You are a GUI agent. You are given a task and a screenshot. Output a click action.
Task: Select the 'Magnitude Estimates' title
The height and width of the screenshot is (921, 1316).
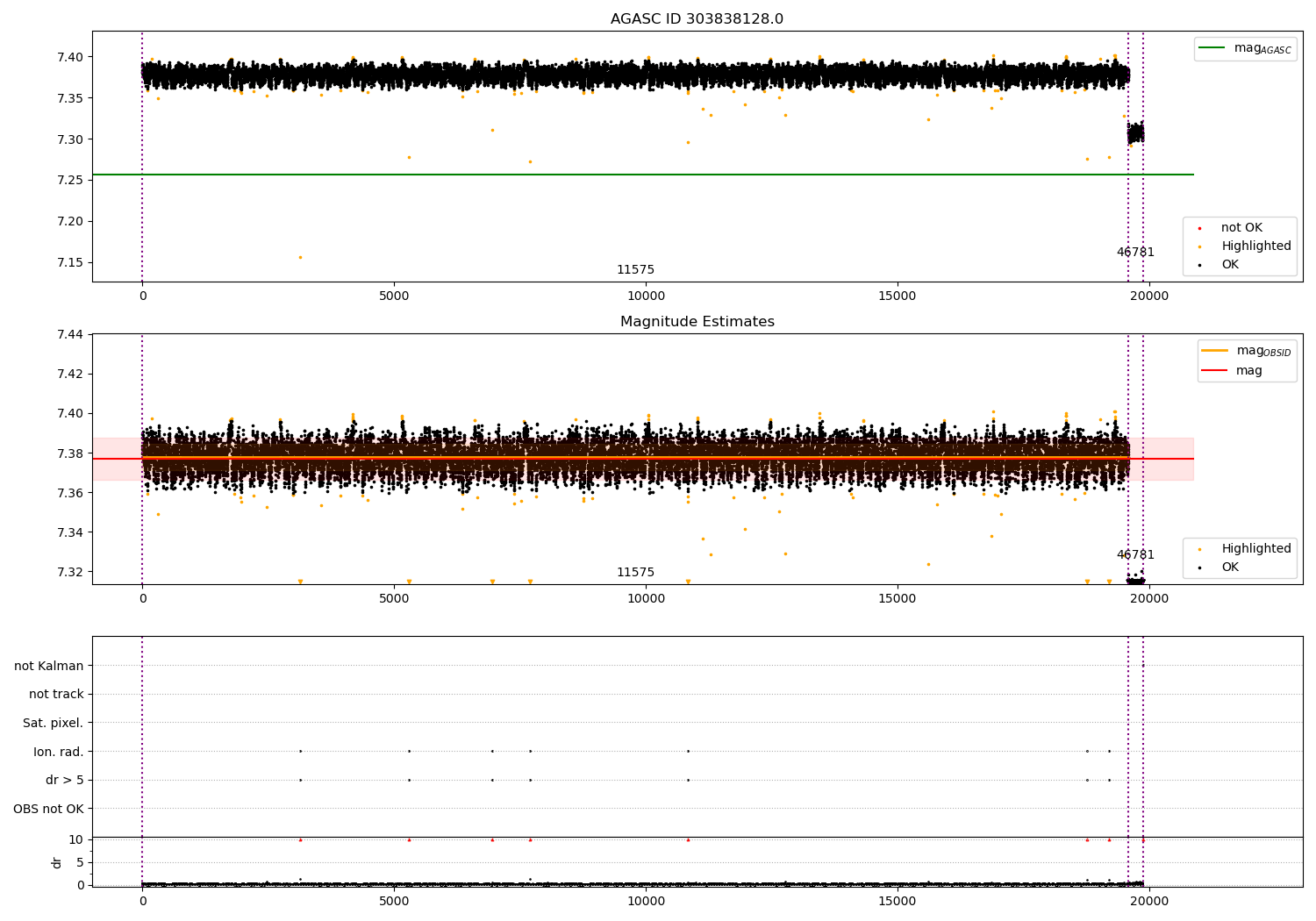coord(697,322)
